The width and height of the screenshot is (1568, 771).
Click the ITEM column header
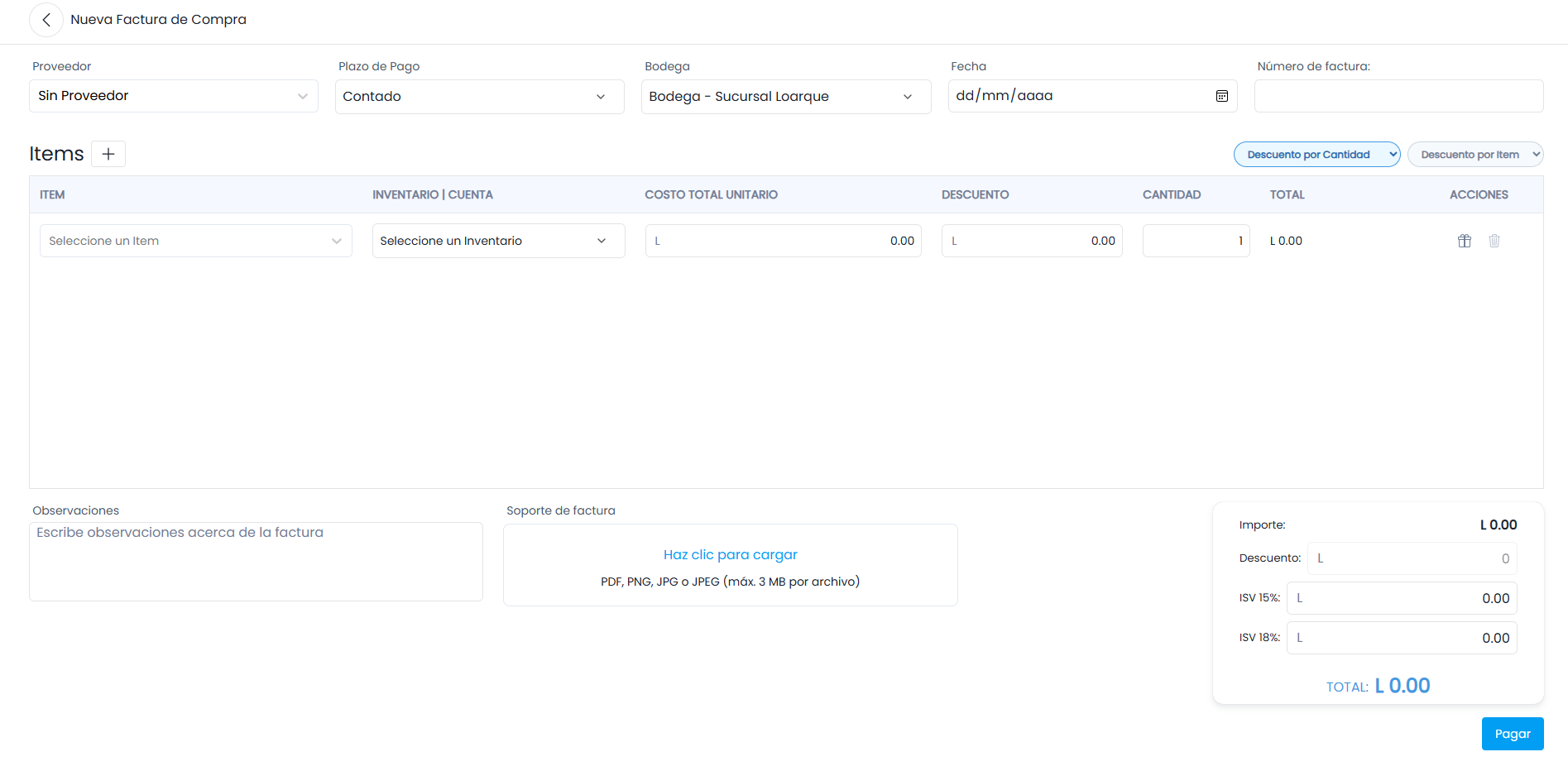[52, 194]
